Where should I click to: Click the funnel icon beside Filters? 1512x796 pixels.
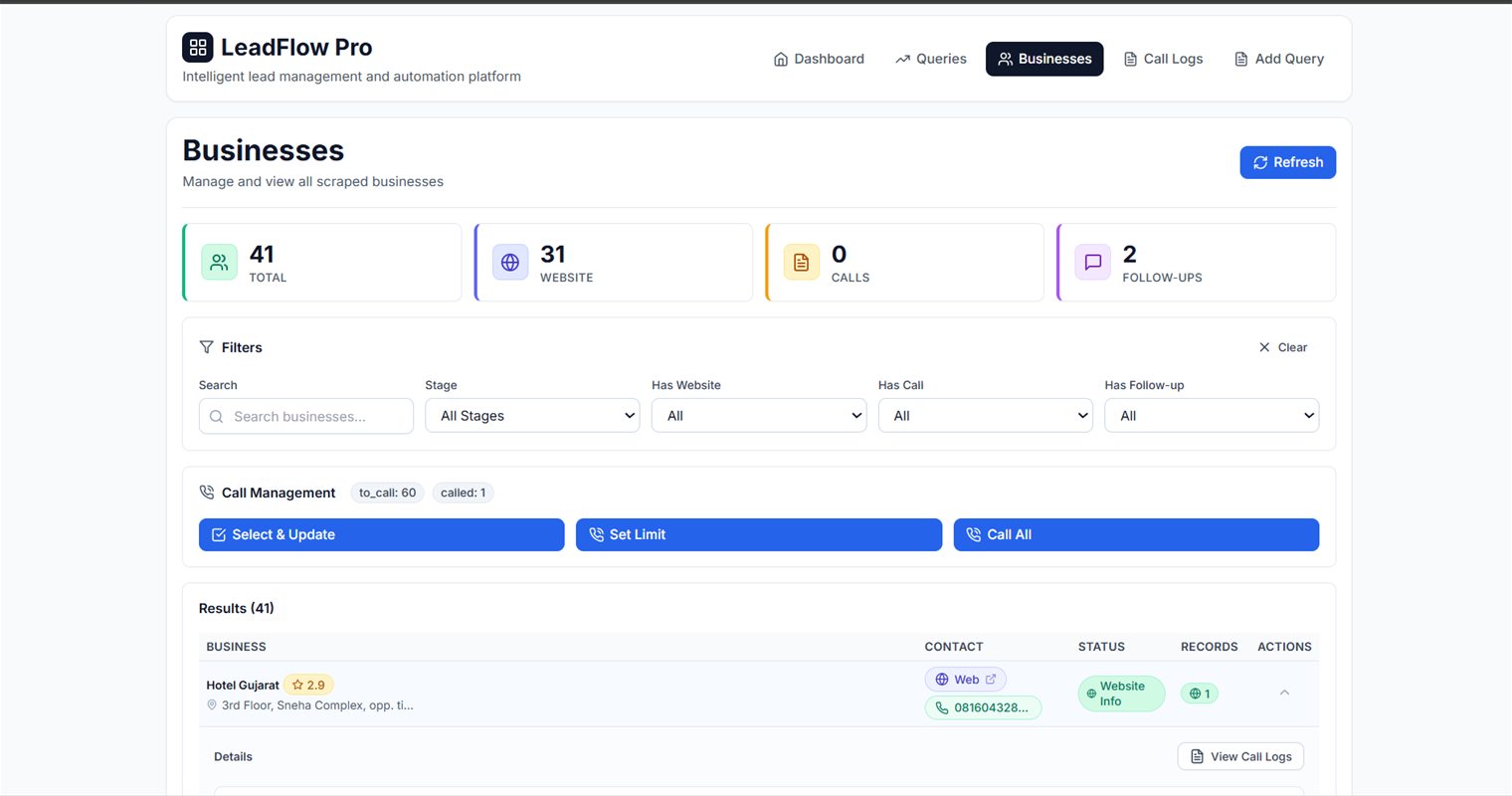coord(207,347)
